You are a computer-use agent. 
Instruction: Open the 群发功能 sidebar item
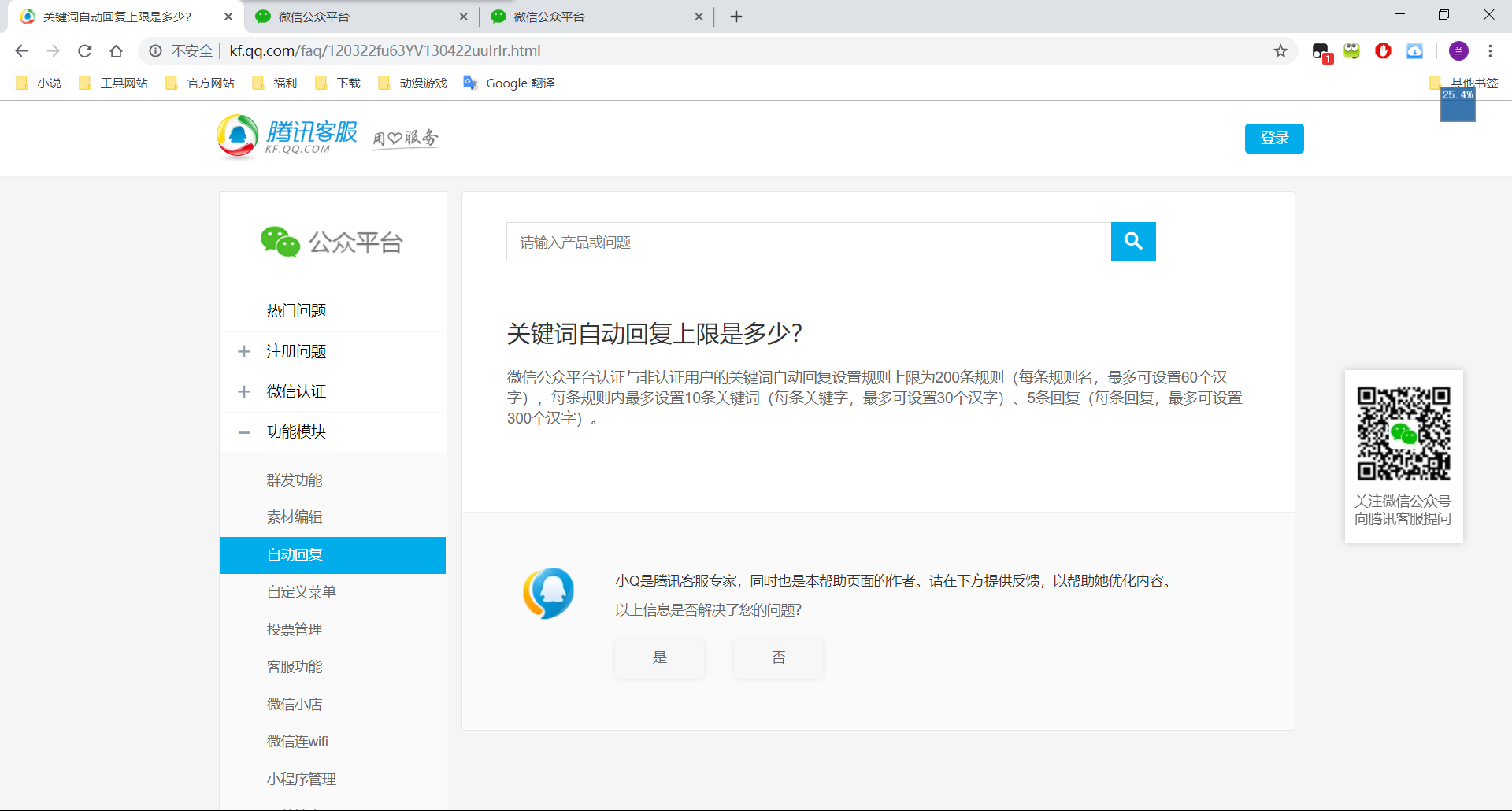tap(295, 480)
